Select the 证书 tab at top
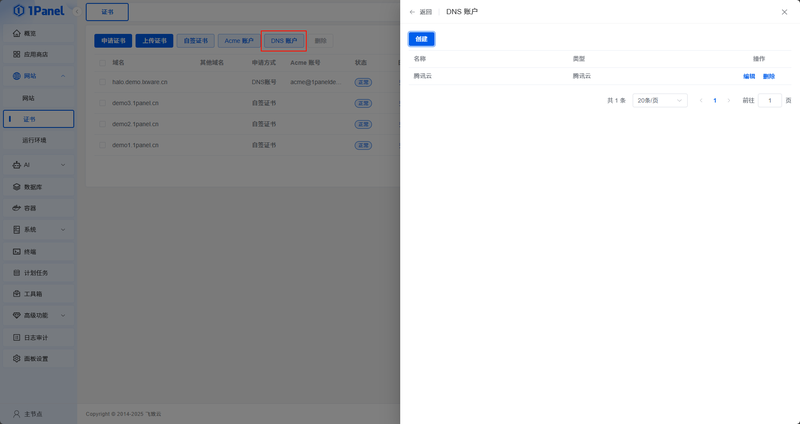This screenshot has width=800, height=424. pos(107,12)
